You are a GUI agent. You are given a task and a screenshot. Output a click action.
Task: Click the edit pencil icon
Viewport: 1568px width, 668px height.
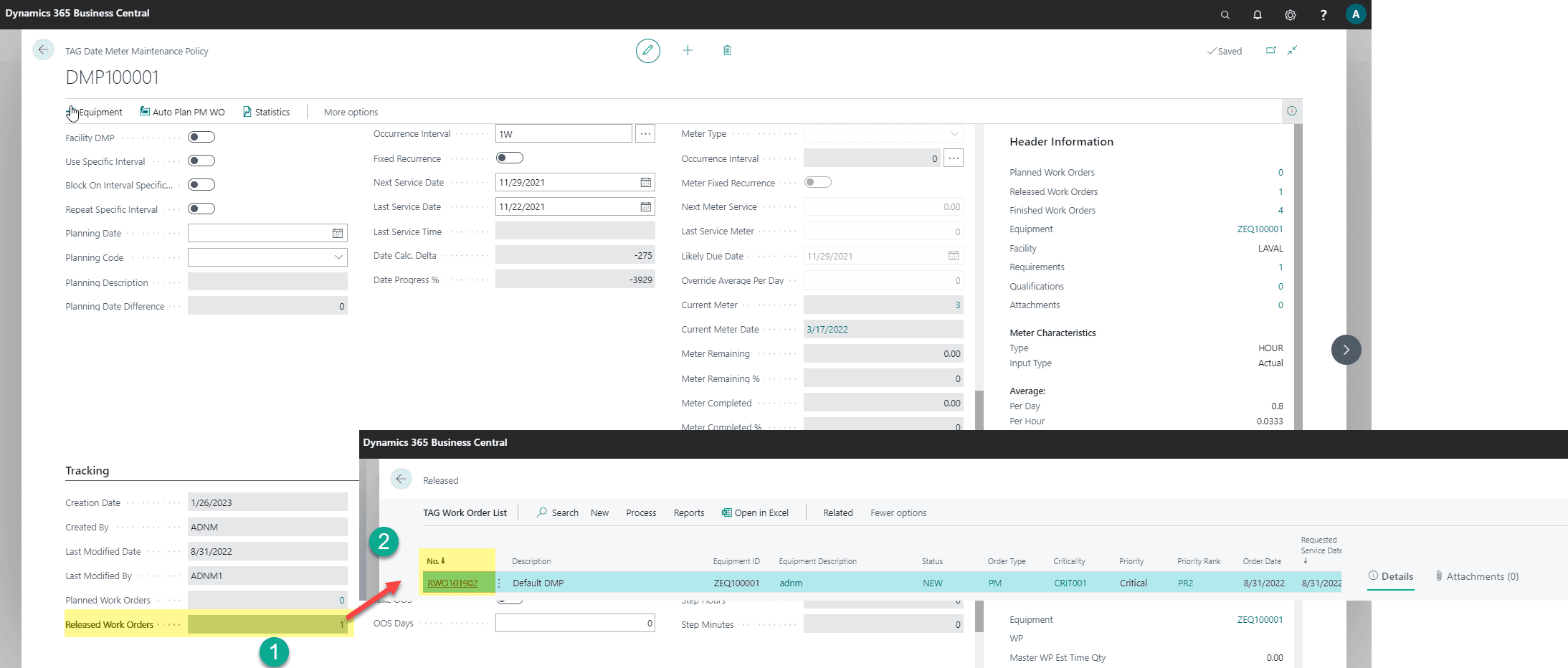(648, 50)
